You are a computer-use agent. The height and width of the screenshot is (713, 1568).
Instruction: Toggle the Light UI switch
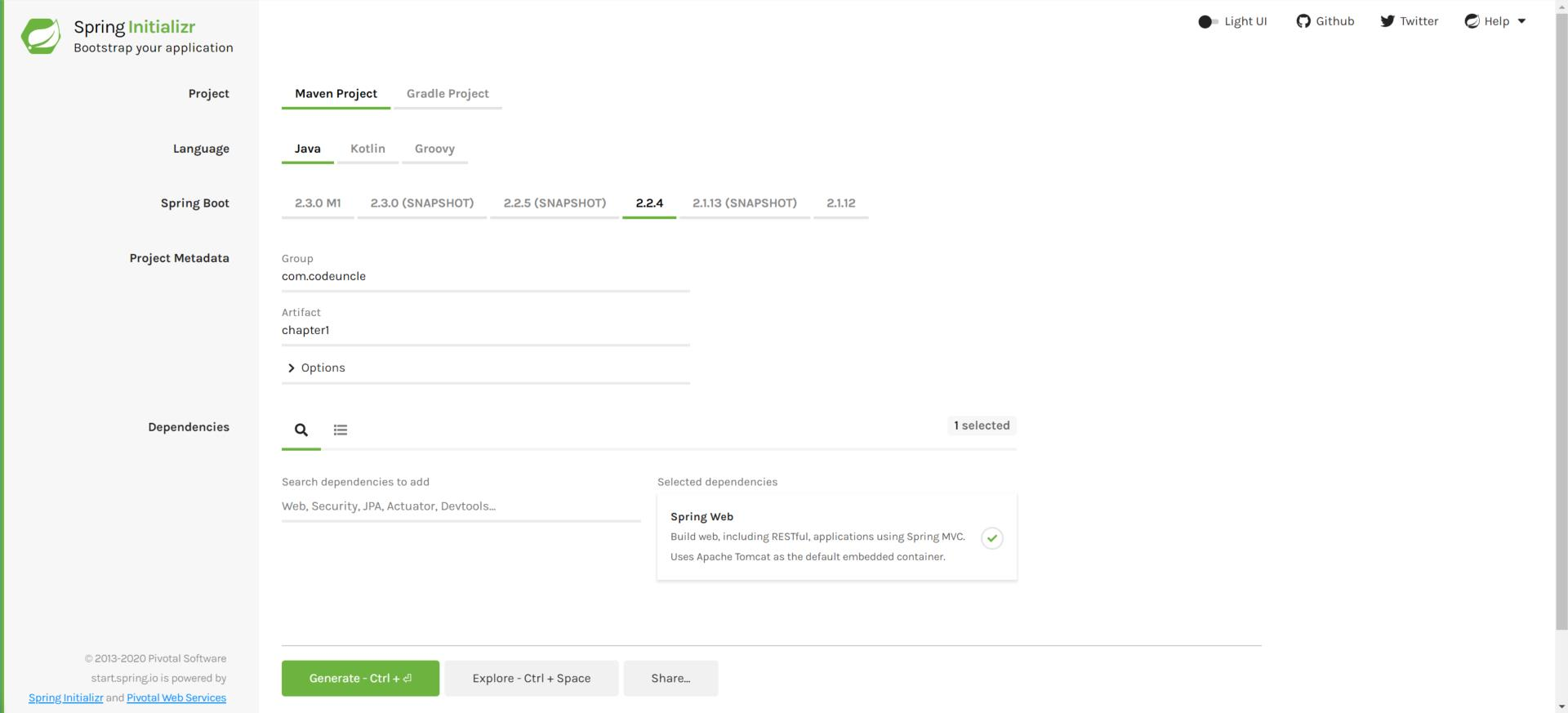pyautogui.click(x=1208, y=22)
